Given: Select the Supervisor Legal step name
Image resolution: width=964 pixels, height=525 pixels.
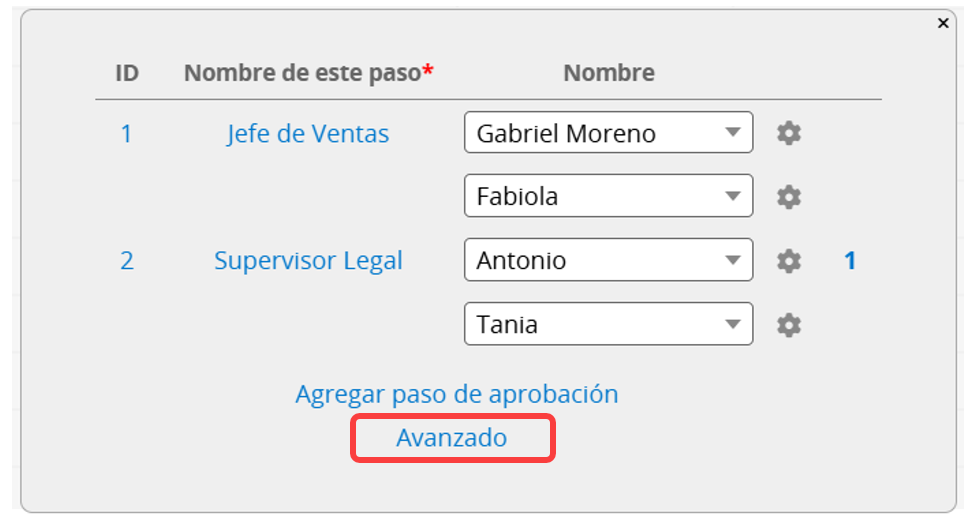Looking at the screenshot, I should point(308,261).
